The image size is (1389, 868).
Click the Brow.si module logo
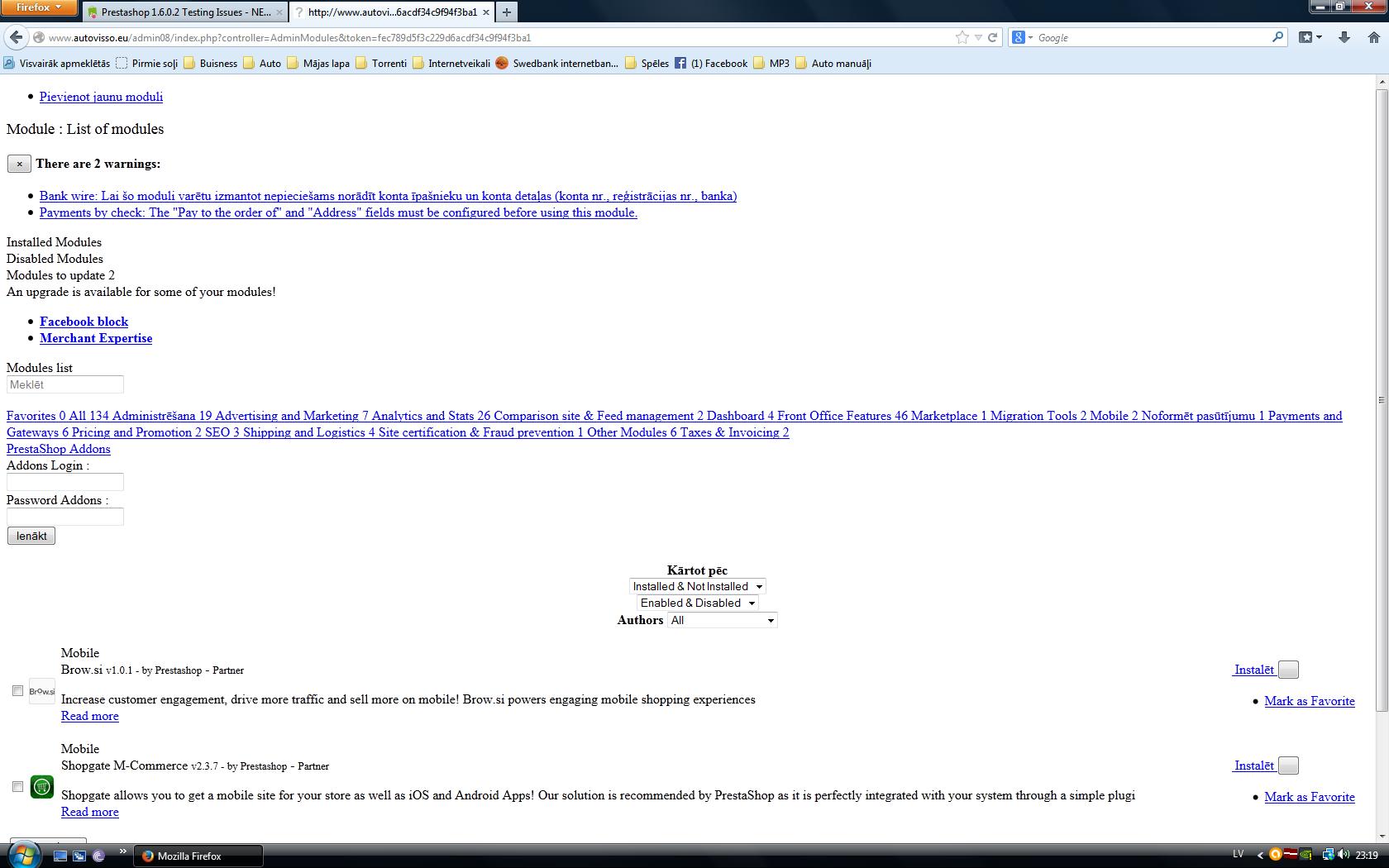point(42,691)
